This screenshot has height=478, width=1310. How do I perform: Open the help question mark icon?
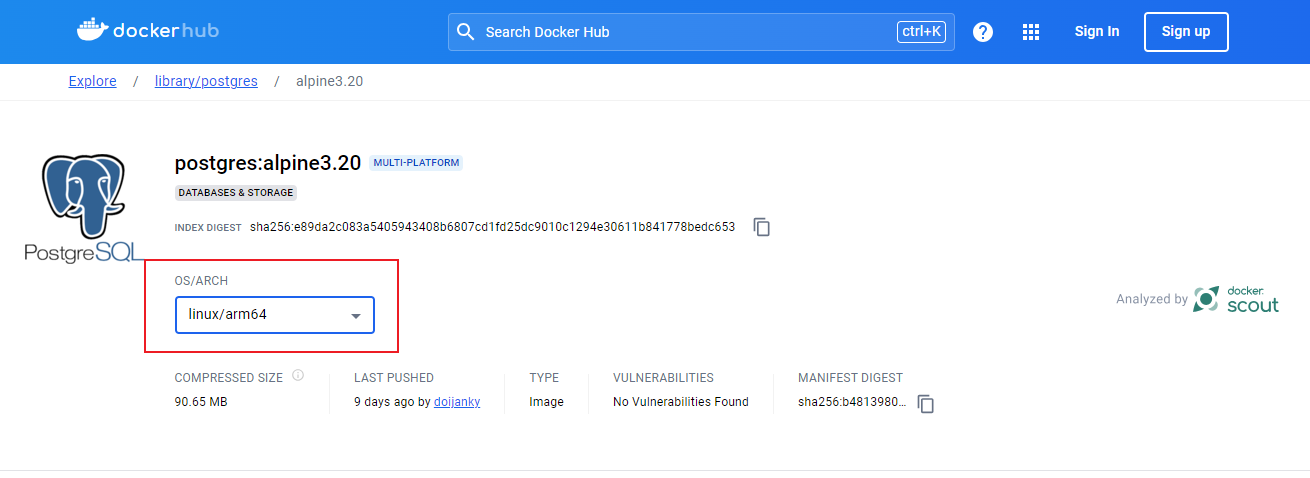pos(983,32)
